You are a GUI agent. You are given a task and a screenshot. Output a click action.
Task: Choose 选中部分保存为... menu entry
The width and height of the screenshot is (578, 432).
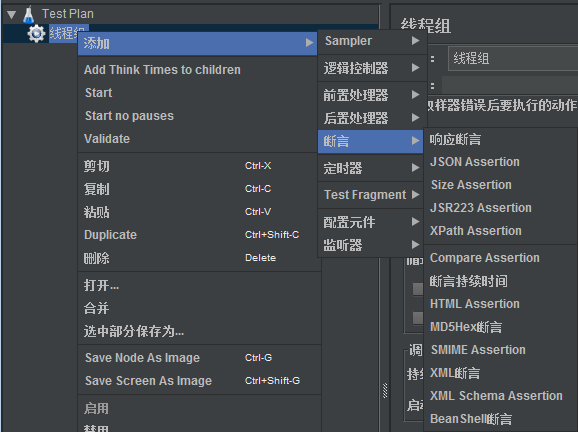(199, 331)
